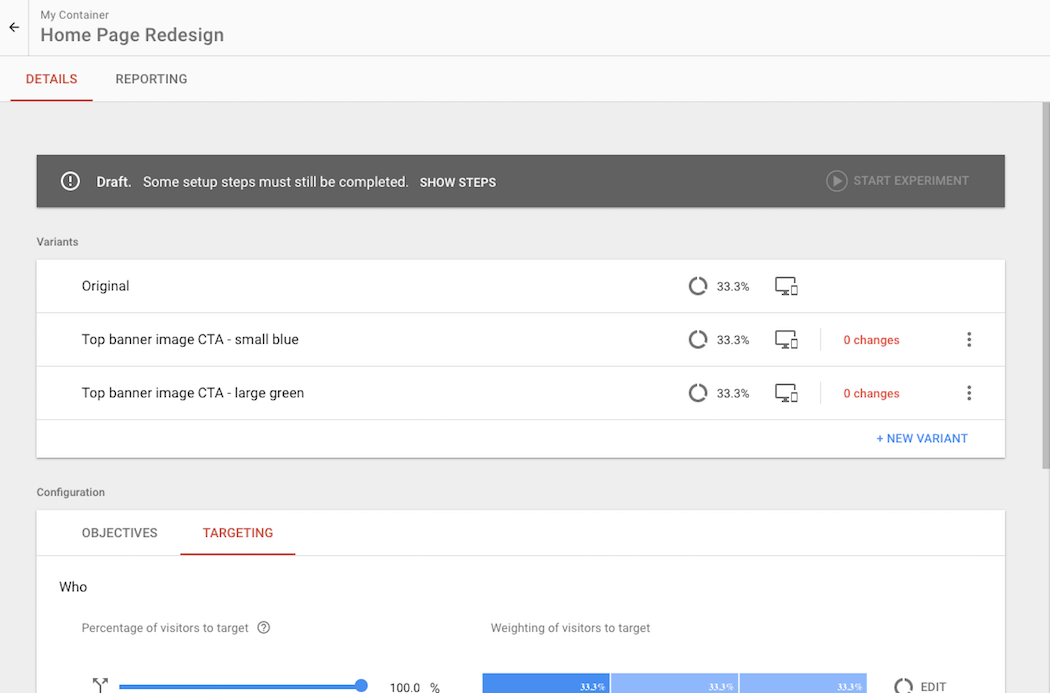Click the last weighting bar segment
1050x693 pixels.
click(x=803, y=684)
